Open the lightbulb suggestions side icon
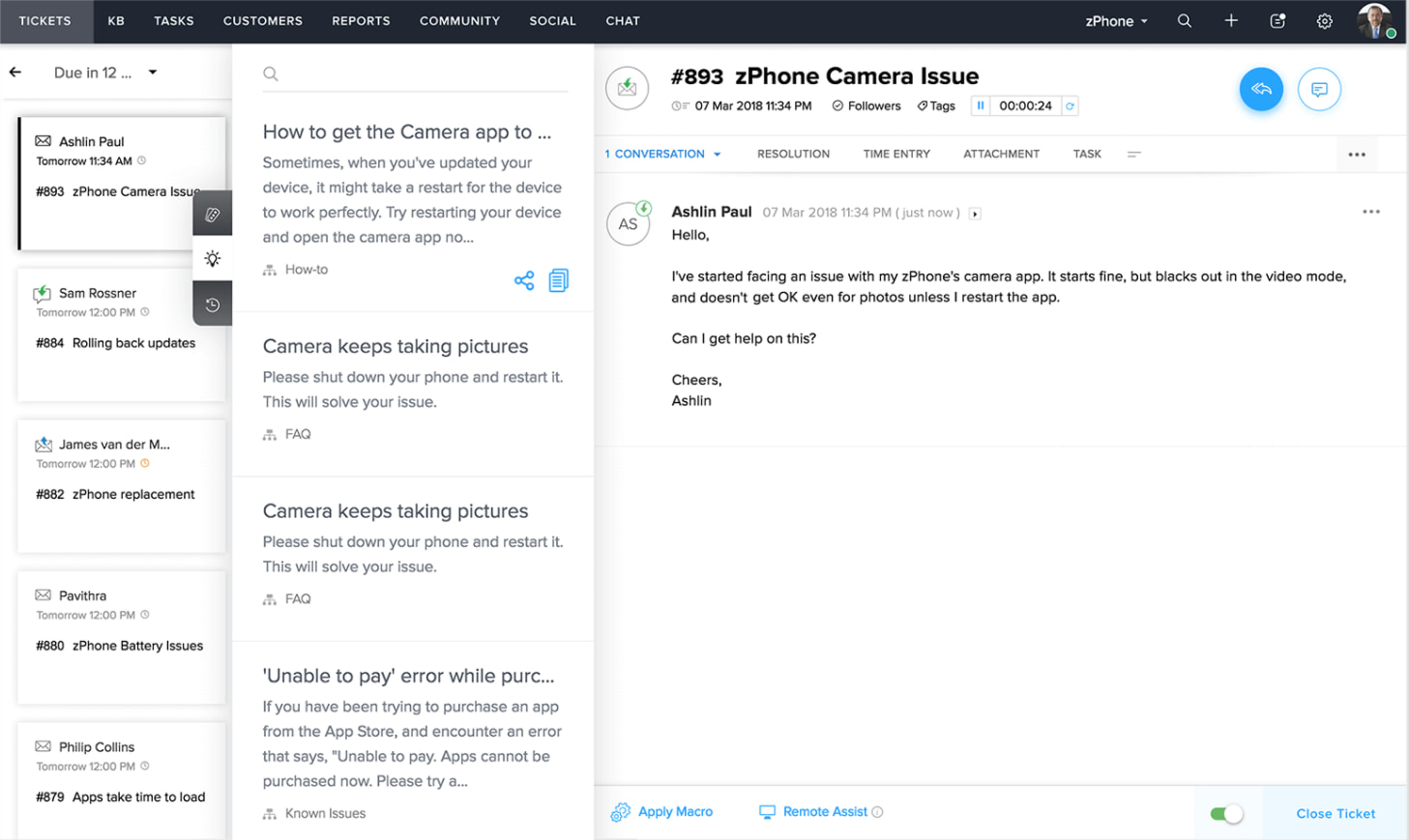1409x840 pixels. (213, 259)
